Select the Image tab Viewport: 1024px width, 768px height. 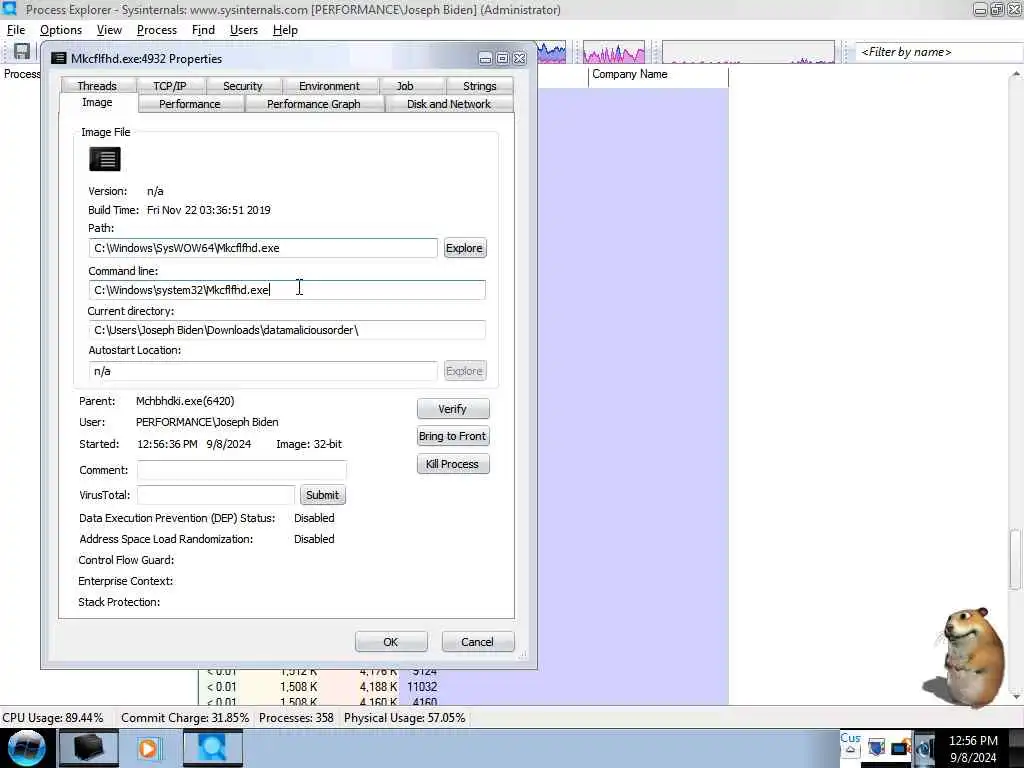click(x=97, y=103)
